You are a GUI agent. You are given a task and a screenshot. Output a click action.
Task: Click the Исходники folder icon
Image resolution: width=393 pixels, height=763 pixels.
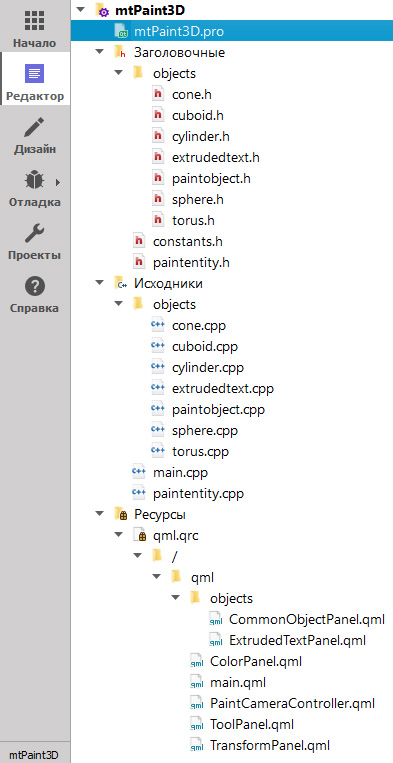tap(120, 283)
